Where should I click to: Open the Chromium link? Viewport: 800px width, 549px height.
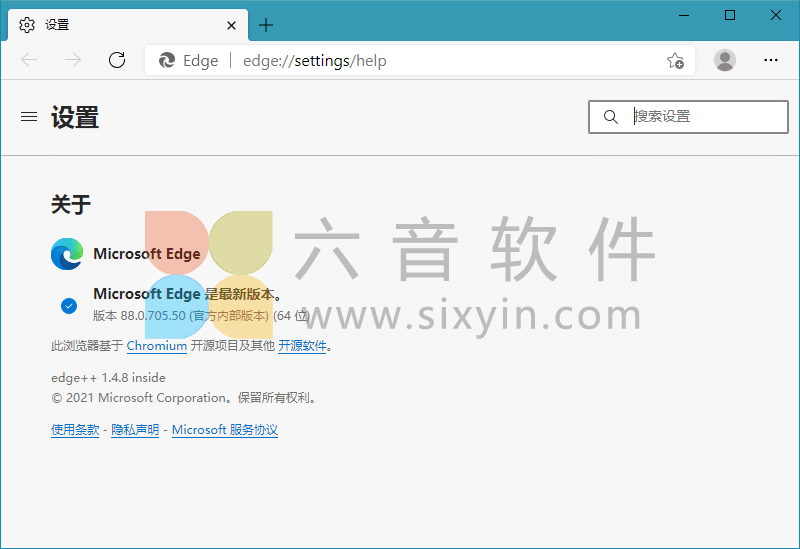[x=157, y=346]
